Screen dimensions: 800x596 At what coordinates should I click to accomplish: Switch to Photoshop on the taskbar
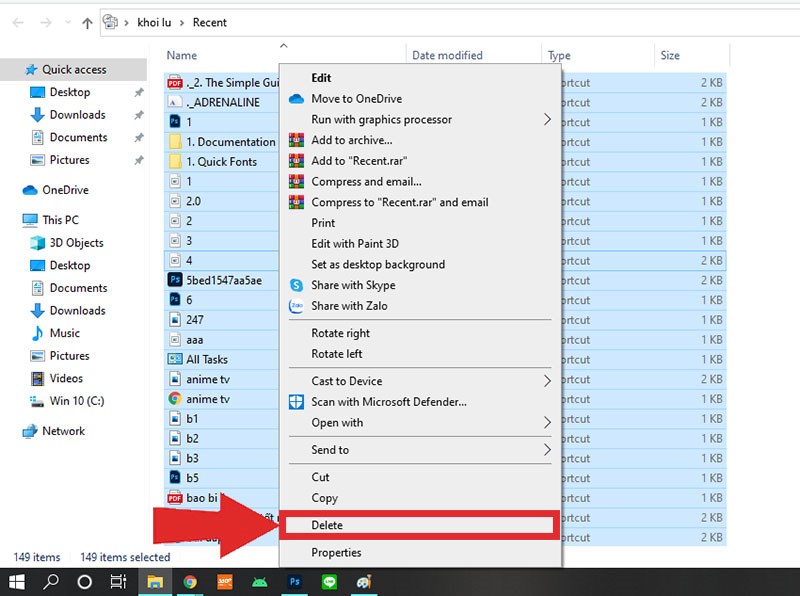pyautogui.click(x=294, y=582)
